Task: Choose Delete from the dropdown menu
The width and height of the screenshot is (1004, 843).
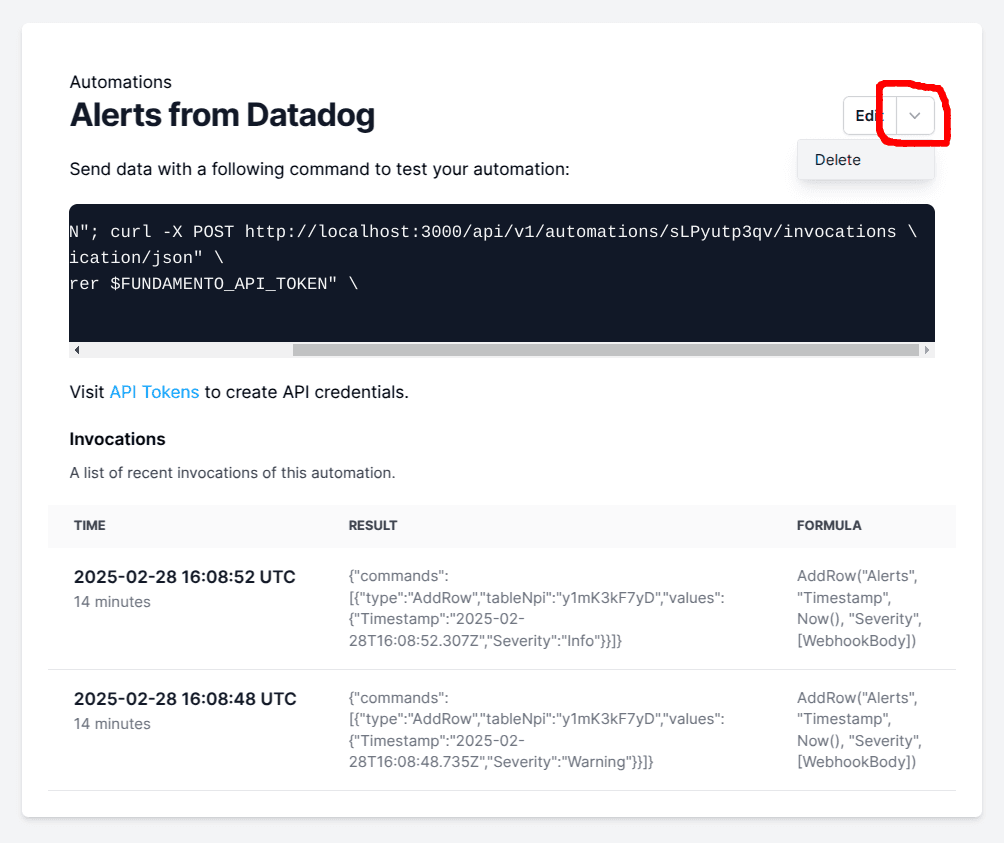Action: pyautogui.click(x=838, y=160)
